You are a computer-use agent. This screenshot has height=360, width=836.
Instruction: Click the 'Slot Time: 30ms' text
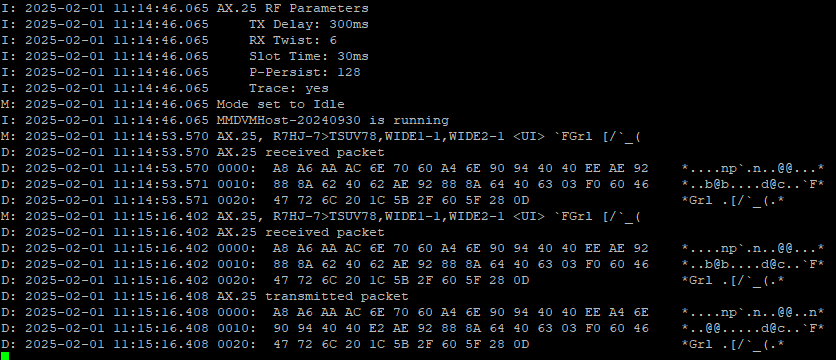pos(309,57)
